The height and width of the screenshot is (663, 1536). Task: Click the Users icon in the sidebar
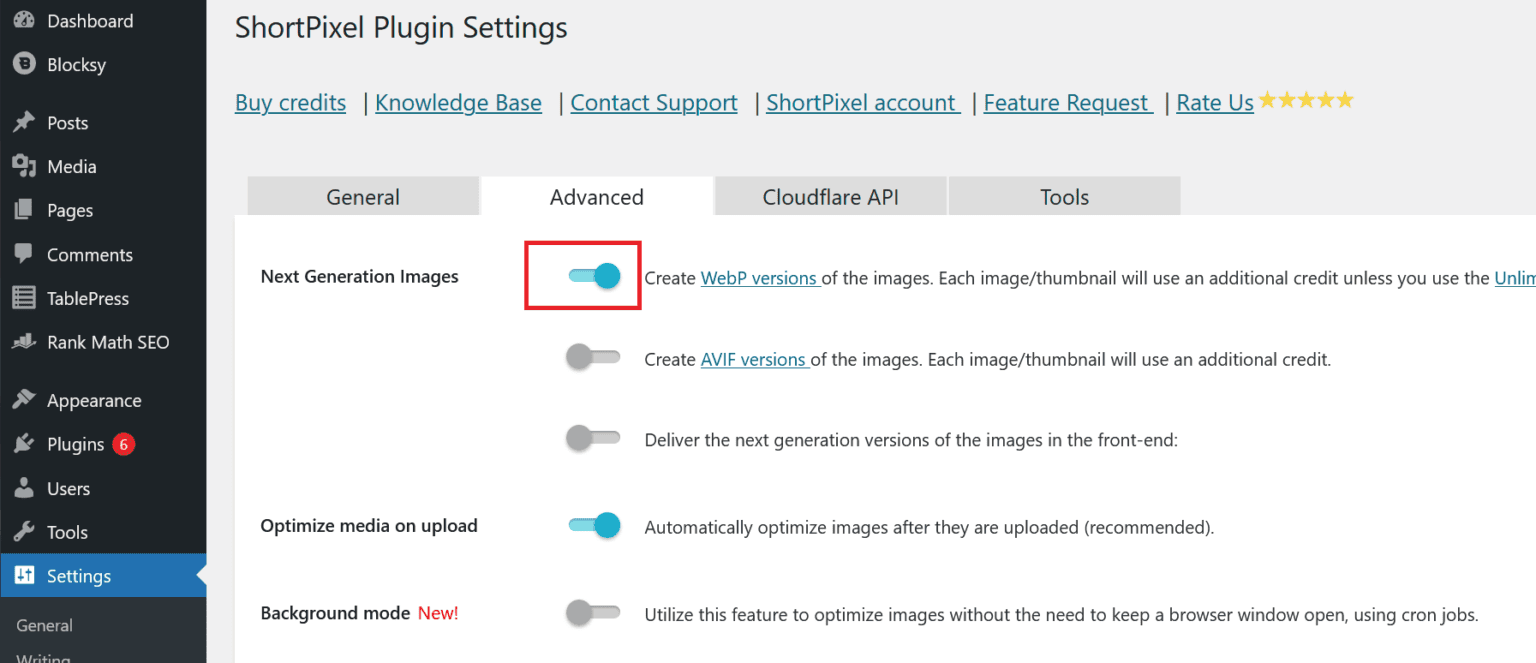point(24,488)
